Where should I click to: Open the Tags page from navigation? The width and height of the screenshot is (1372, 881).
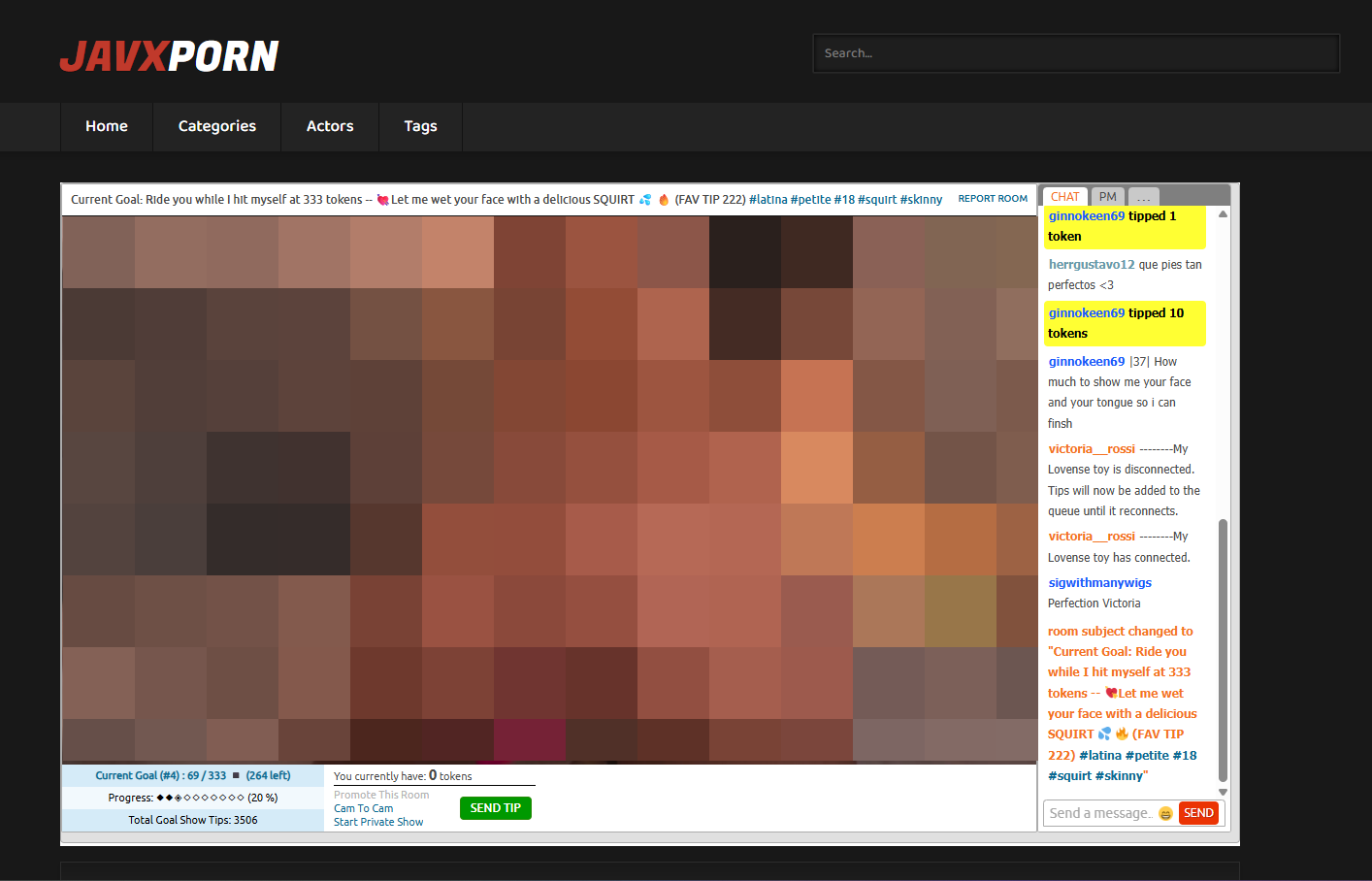pyautogui.click(x=420, y=126)
